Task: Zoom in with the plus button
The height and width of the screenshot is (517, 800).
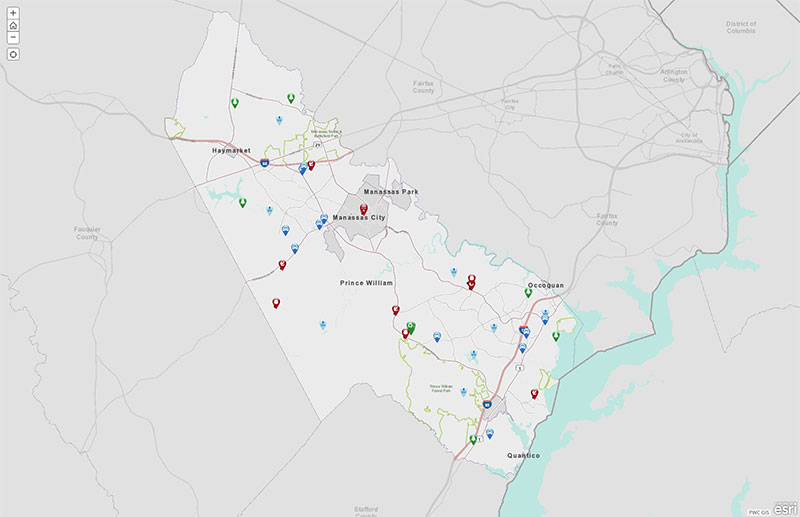Action: click(13, 13)
